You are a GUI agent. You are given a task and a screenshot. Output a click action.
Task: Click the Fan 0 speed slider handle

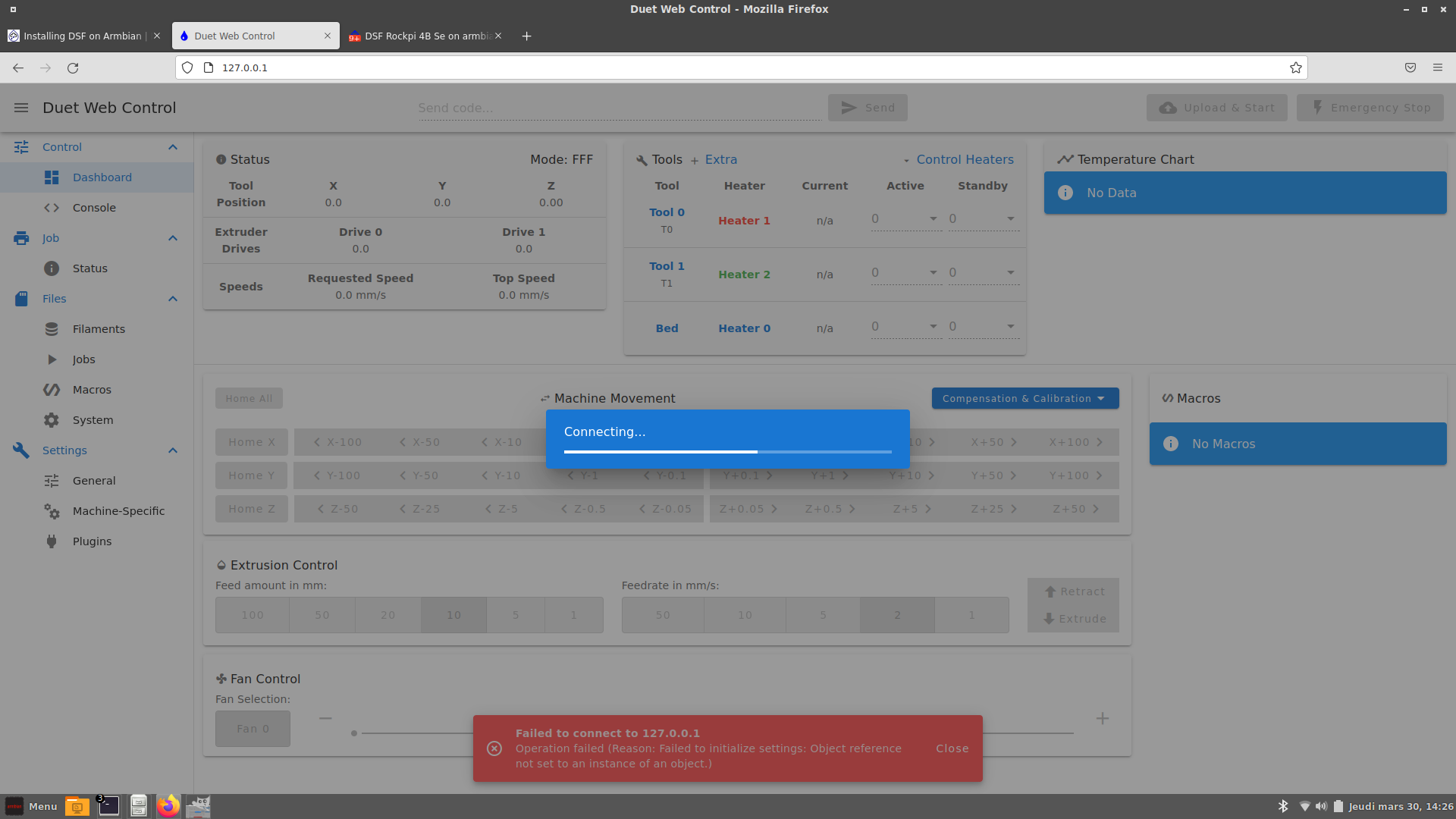pyautogui.click(x=354, y=733)
